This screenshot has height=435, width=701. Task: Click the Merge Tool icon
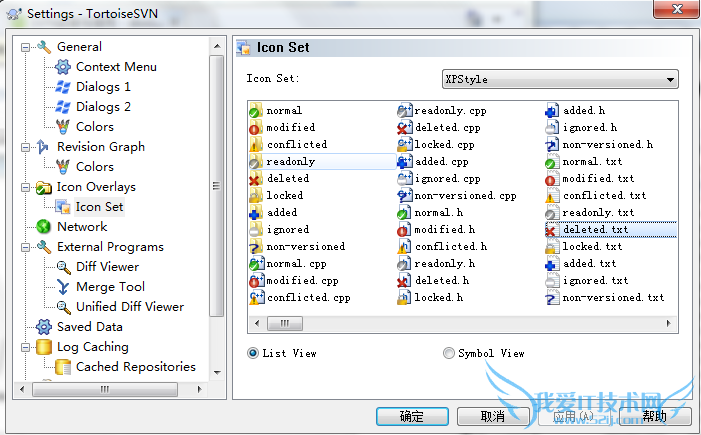[x=63, y=287]
